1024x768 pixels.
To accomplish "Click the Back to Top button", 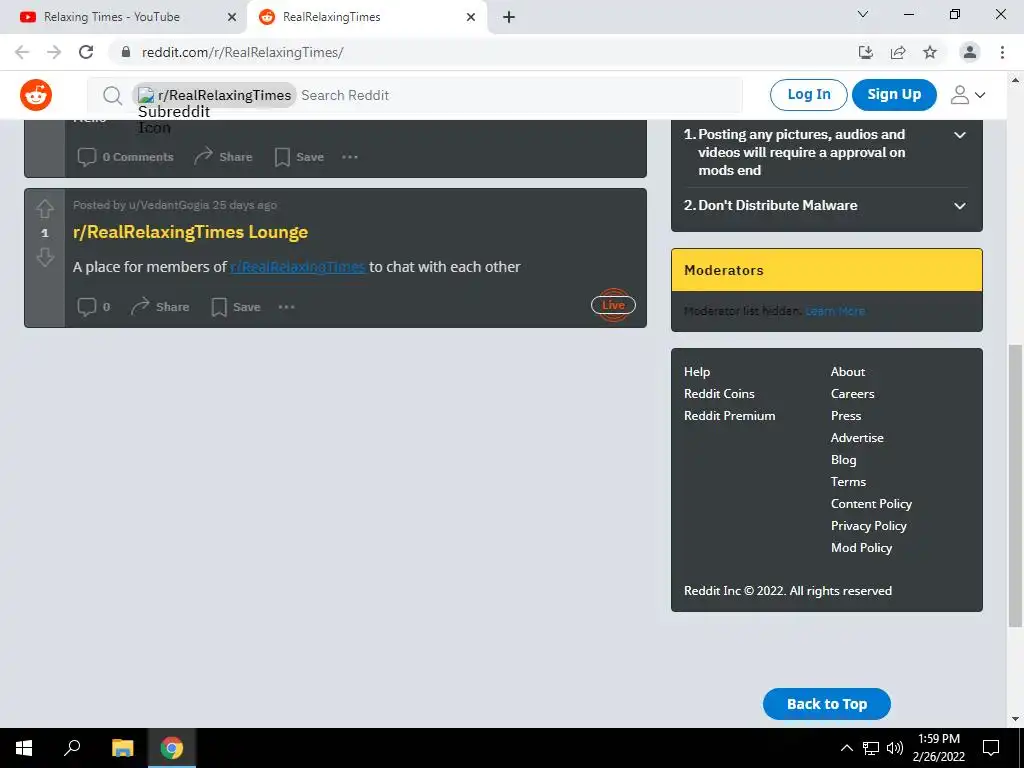I will [827, 704].
